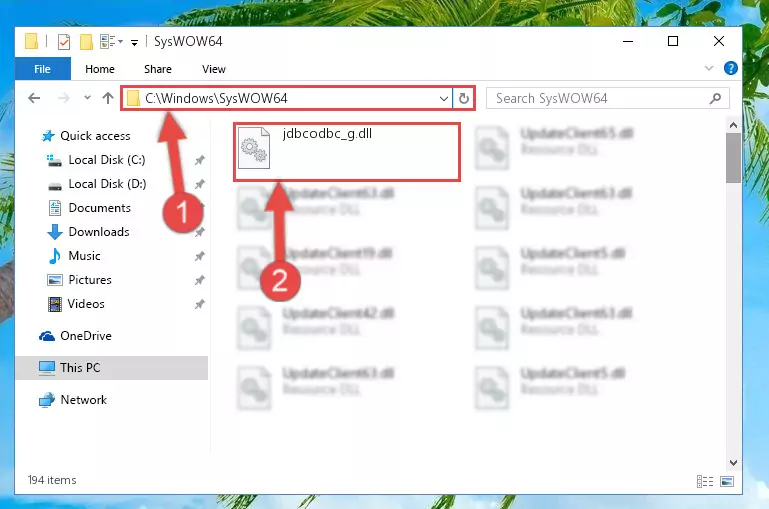Click the vertical scrollbar thumb
Viewport: 769px width, 509px height.
tap(733, 158)
